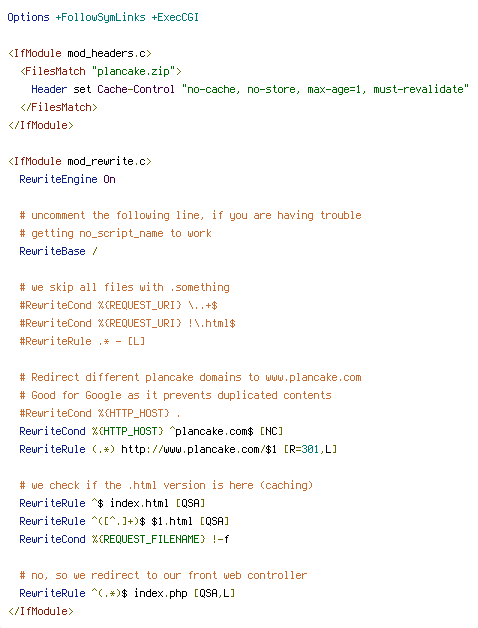478x628 pixels.
Task: Click commented RewriteCond with !\.html$ pattern
Action: pyautogui.click(x=127, y=323)
